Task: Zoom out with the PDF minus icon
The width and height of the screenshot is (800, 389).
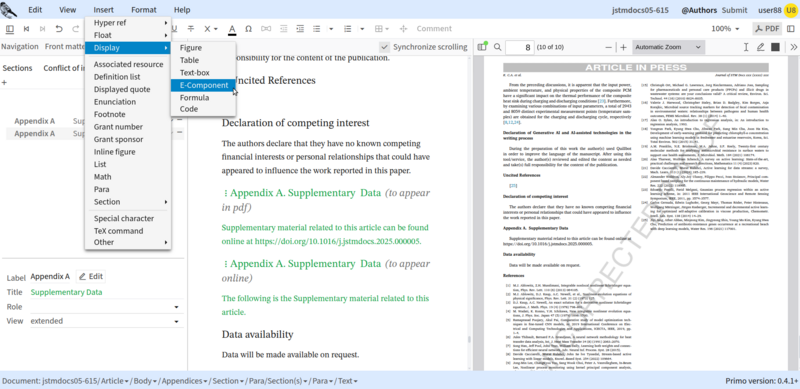Action: click(x=608, y=47)
